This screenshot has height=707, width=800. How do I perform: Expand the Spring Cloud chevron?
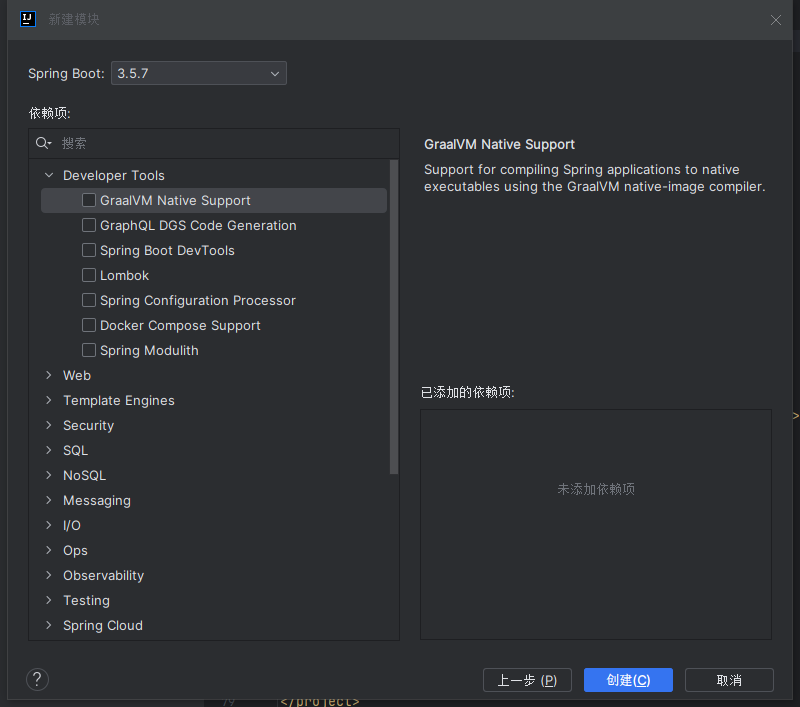(x=49, y=625)
